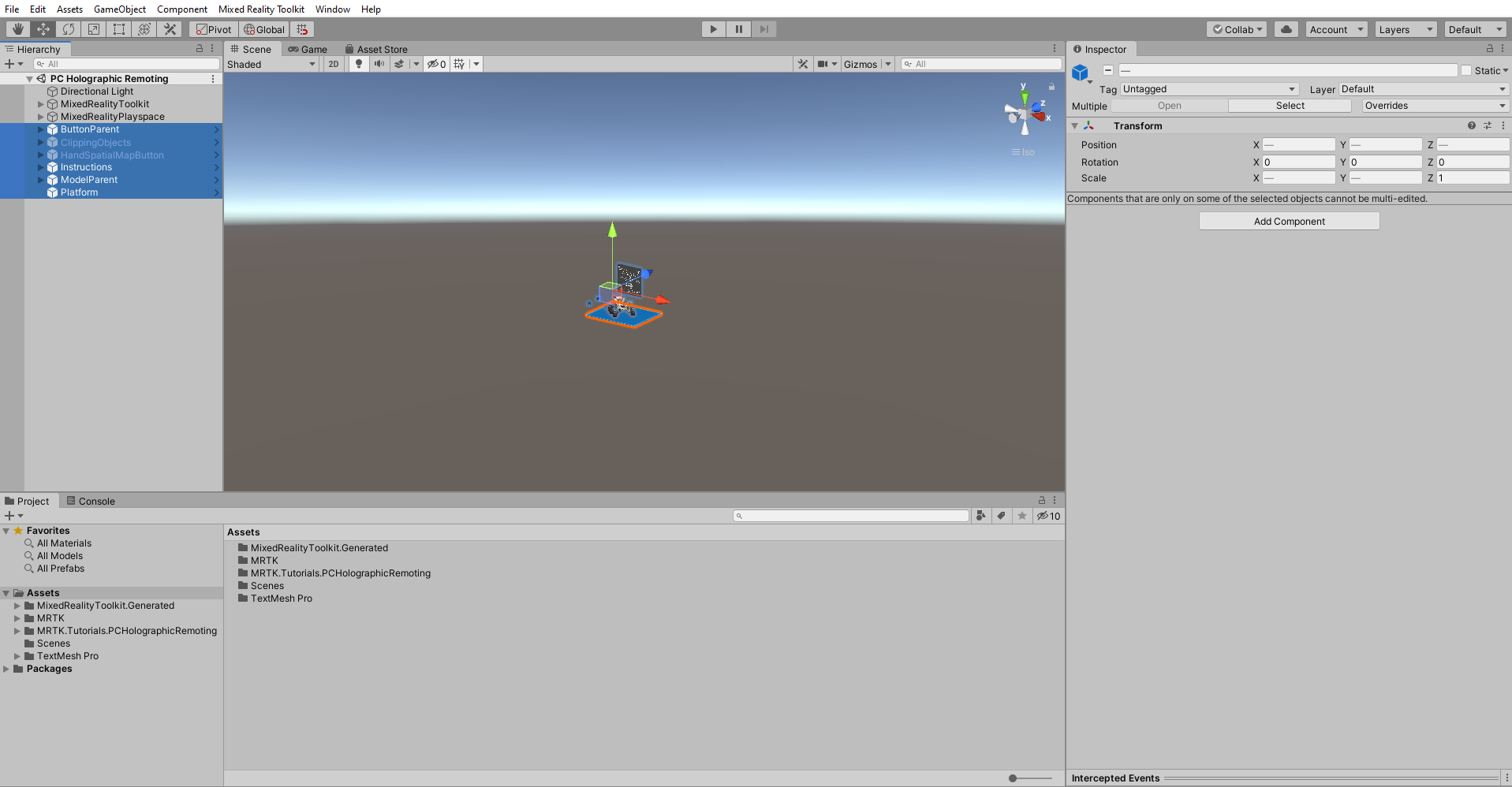The width and height of the screenshot is (1512, 787).
Task: Click the Add Component button
Action: [1289, 222]
